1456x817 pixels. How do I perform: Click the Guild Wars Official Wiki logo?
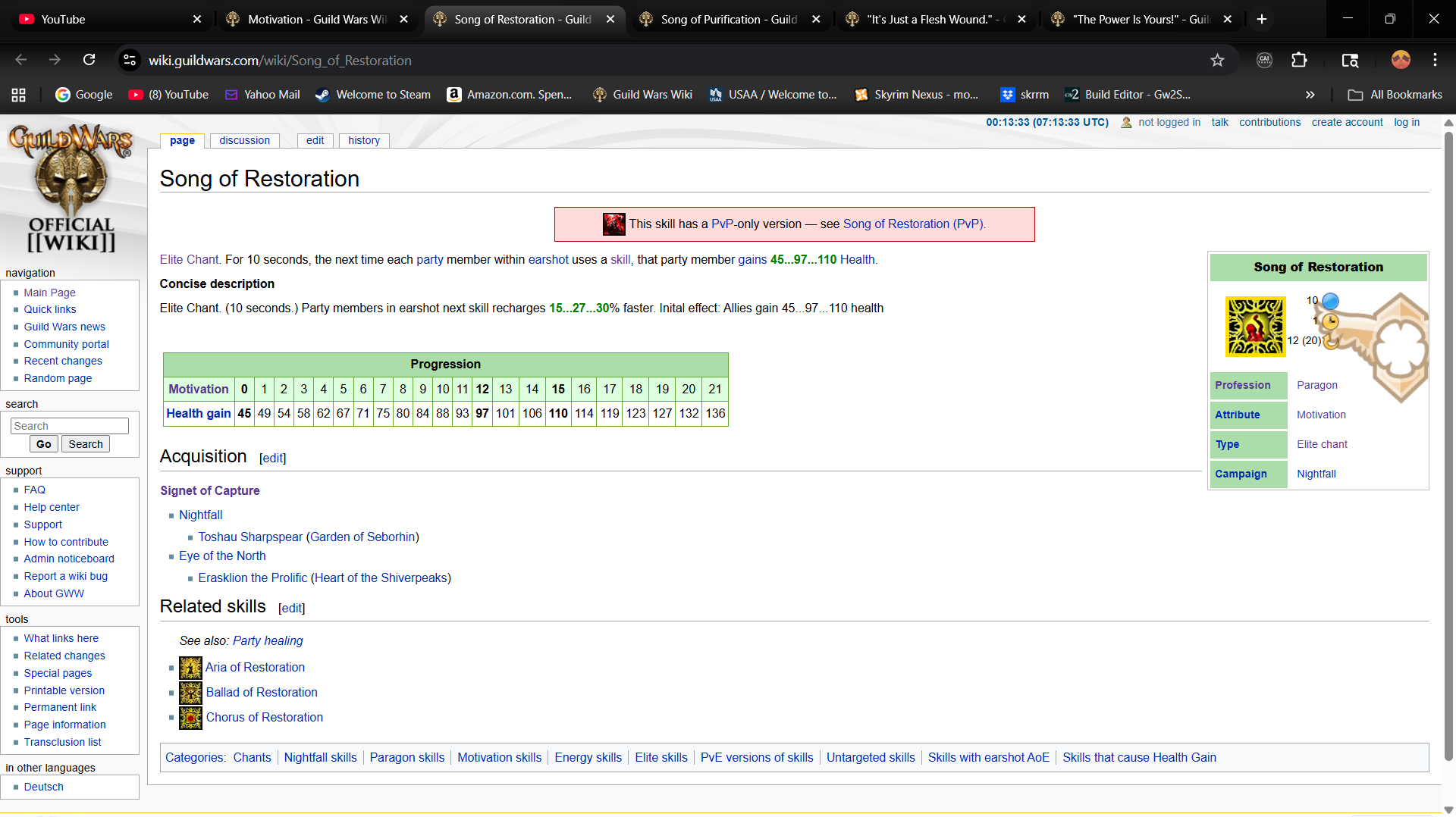click(x=71, y=188)
